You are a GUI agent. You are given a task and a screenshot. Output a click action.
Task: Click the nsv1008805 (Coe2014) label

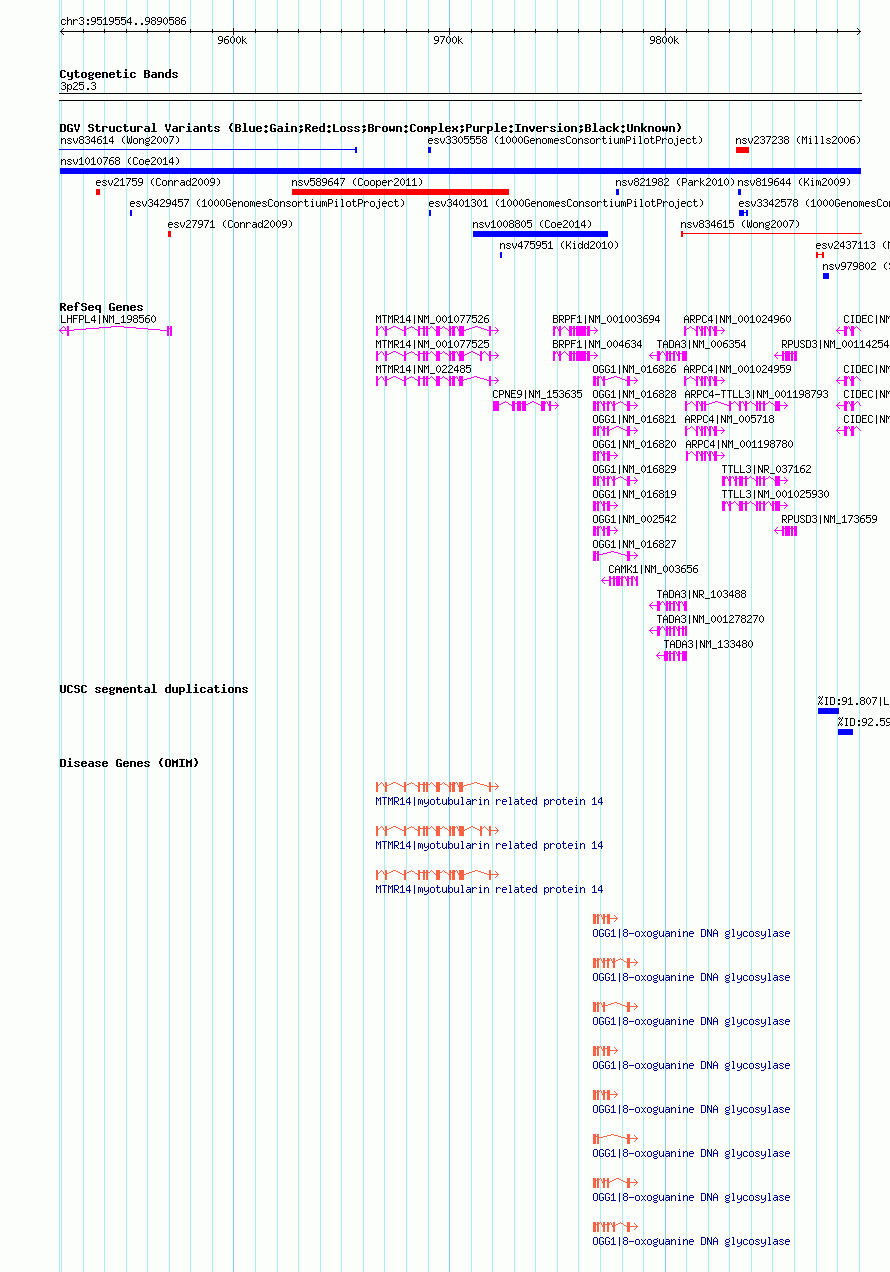pos(532,225)
